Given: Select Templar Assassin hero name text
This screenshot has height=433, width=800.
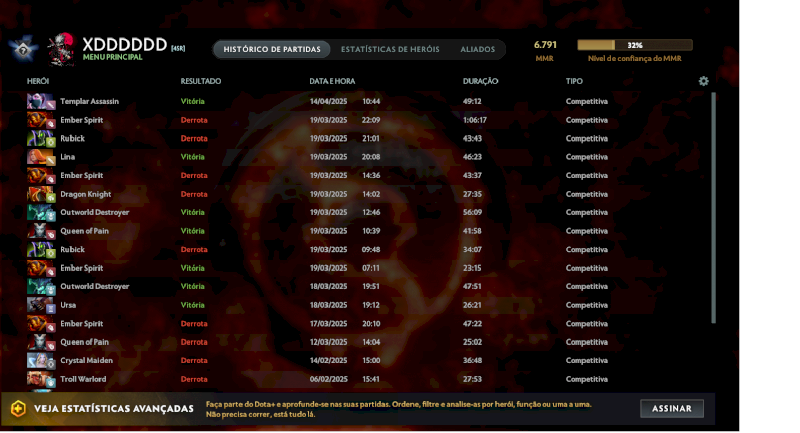Looking at the screenshot, I should point(89,101).
